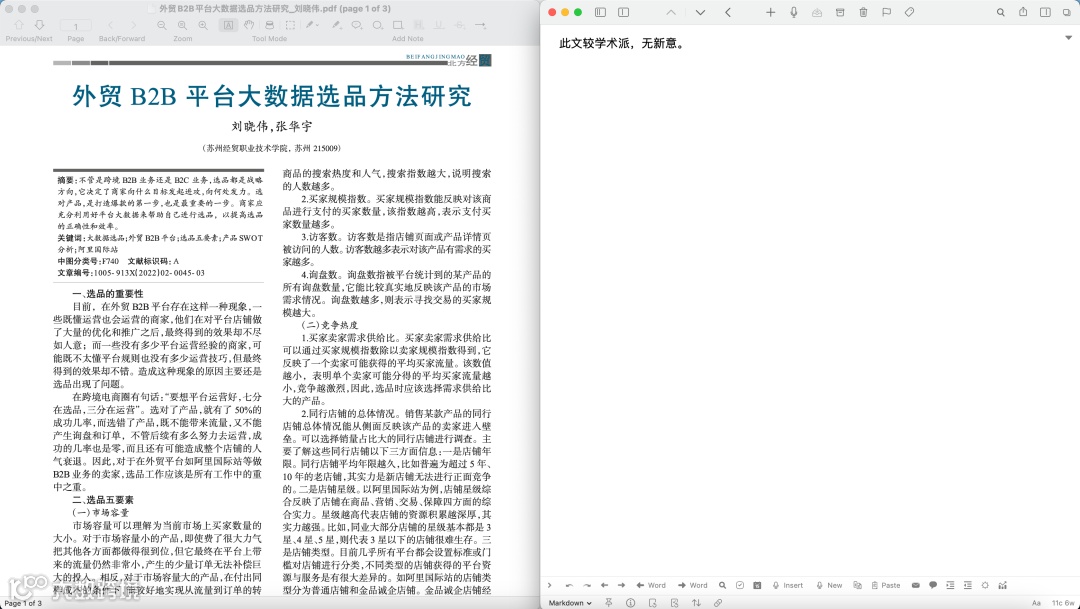Flag the current note
1080x609 pixels.
(x=886, y=12)
